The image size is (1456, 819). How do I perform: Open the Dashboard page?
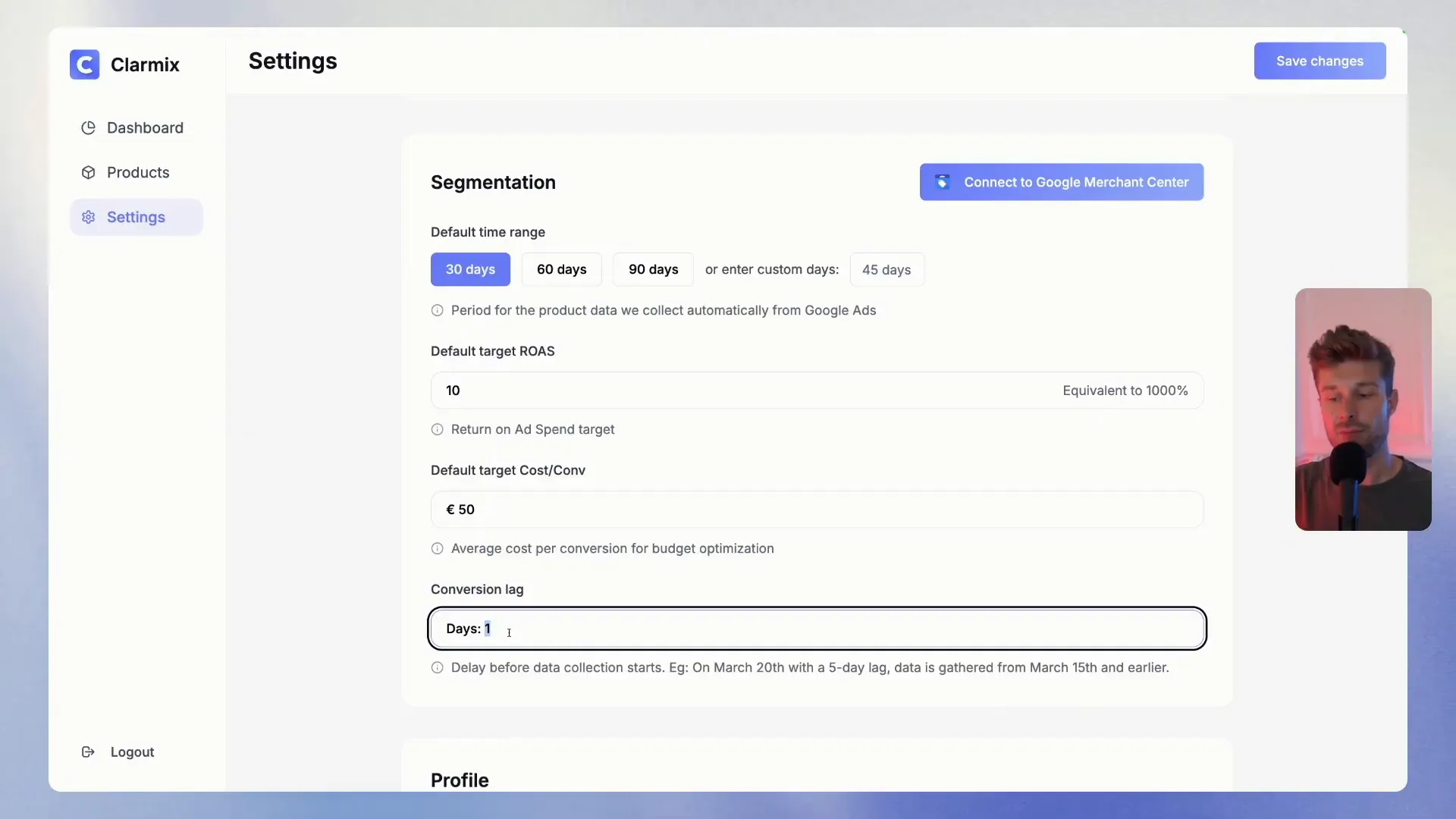(145, 127)
